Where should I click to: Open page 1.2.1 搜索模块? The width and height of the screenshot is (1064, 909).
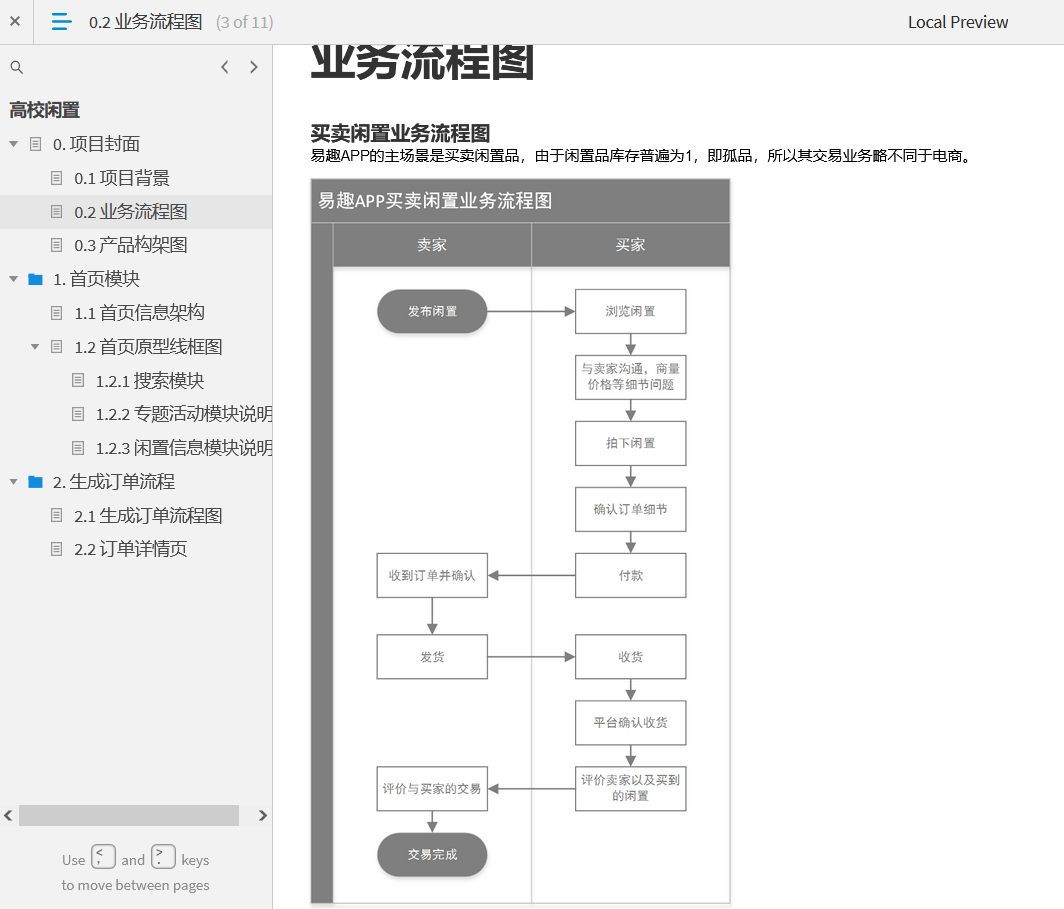[150, 381]
